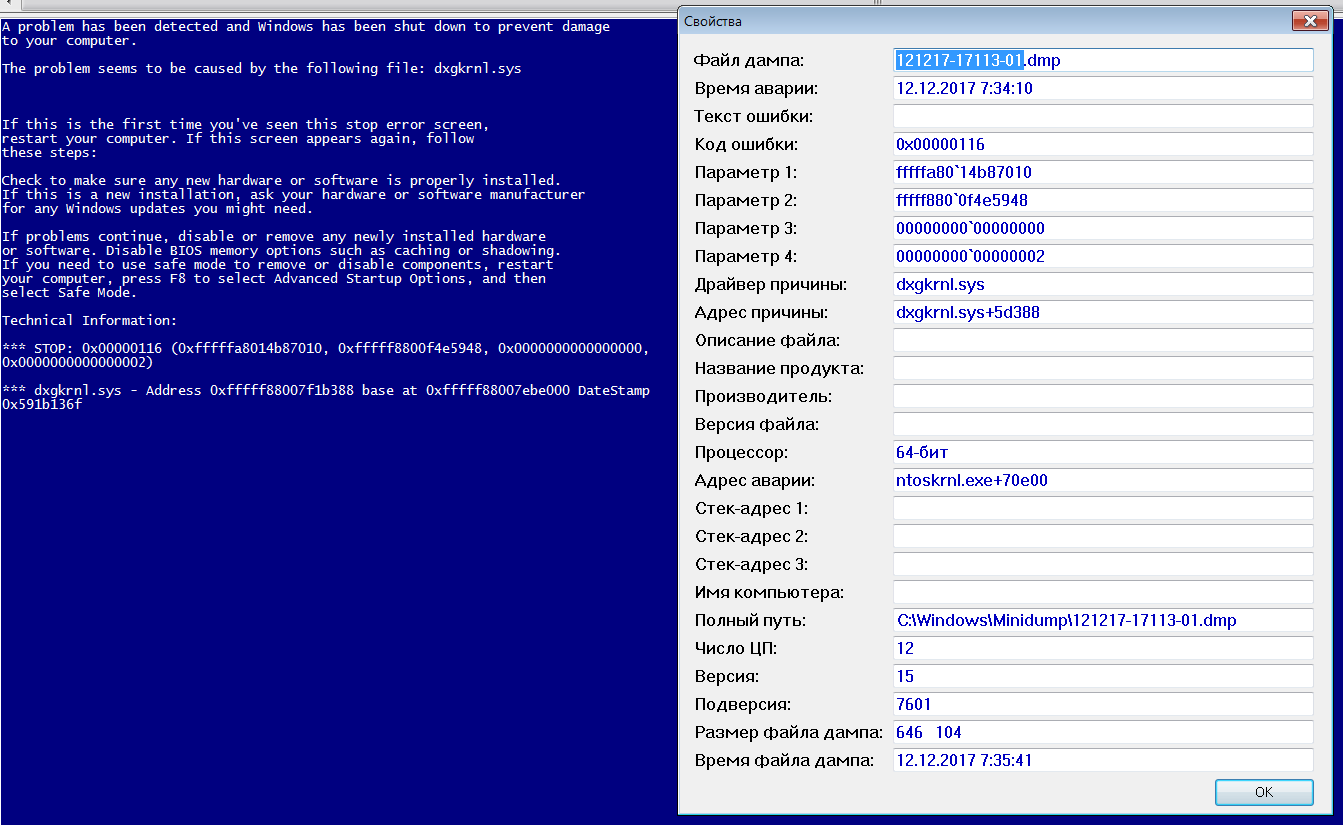Click the "for any Windows updates" text line

tap(157, 208)
